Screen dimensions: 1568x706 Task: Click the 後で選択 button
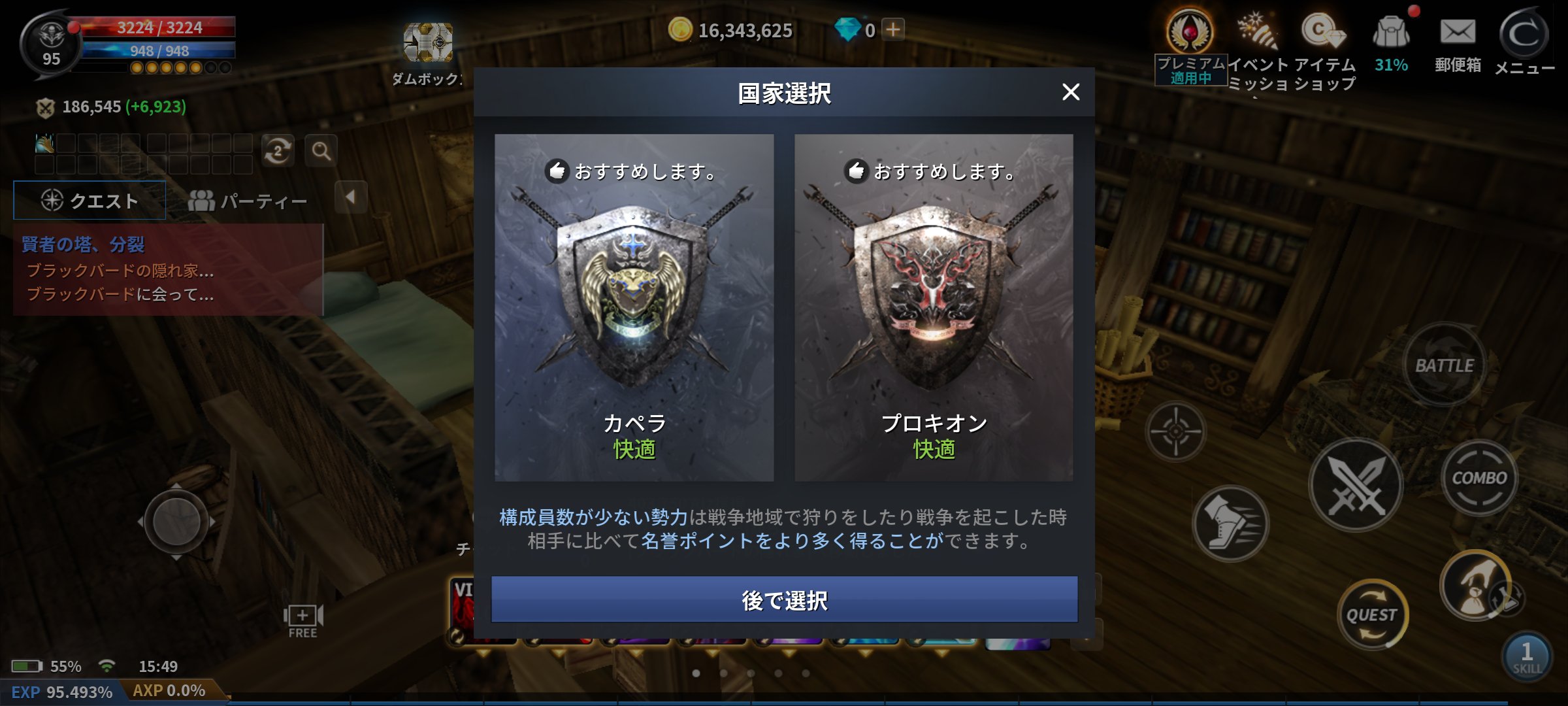784,599
